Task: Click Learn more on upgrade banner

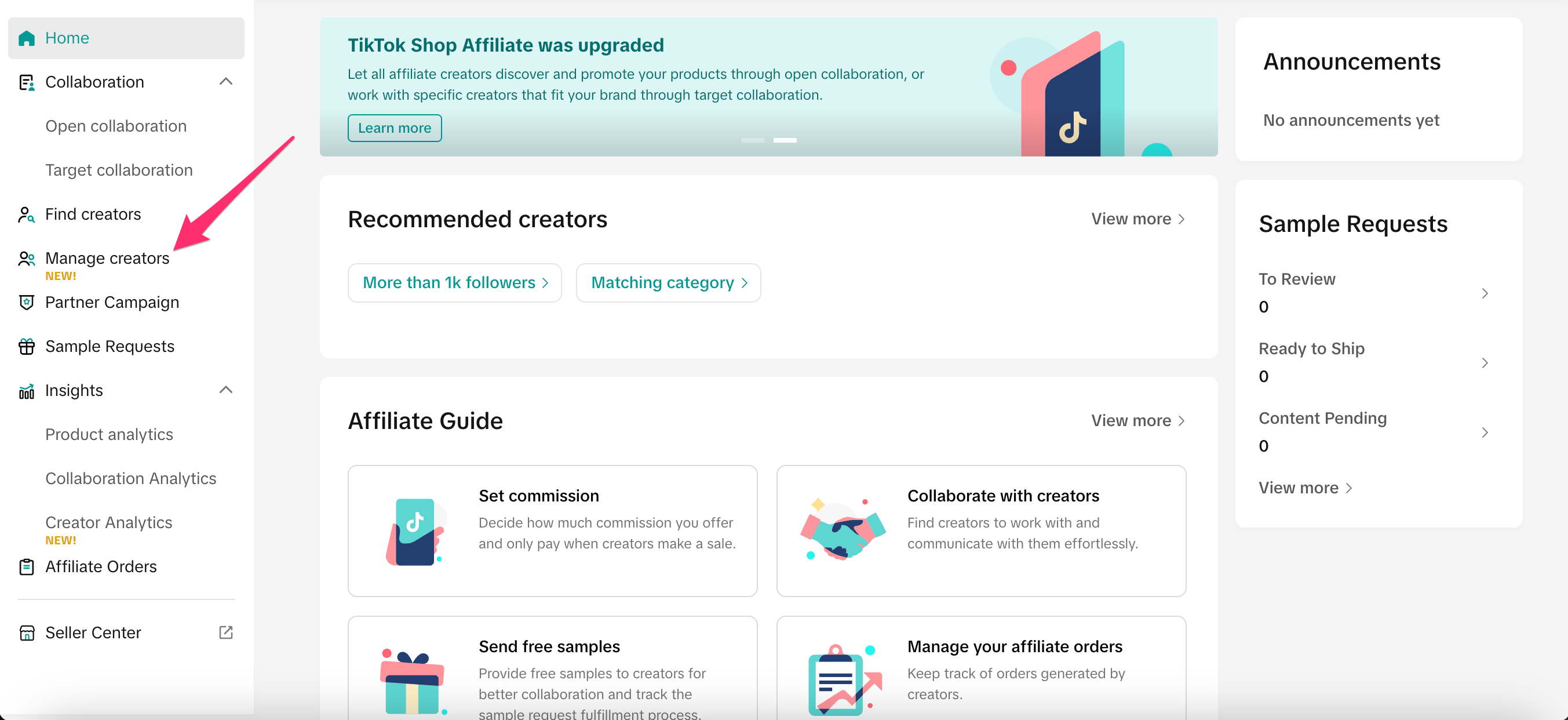Action: (395, 128)
